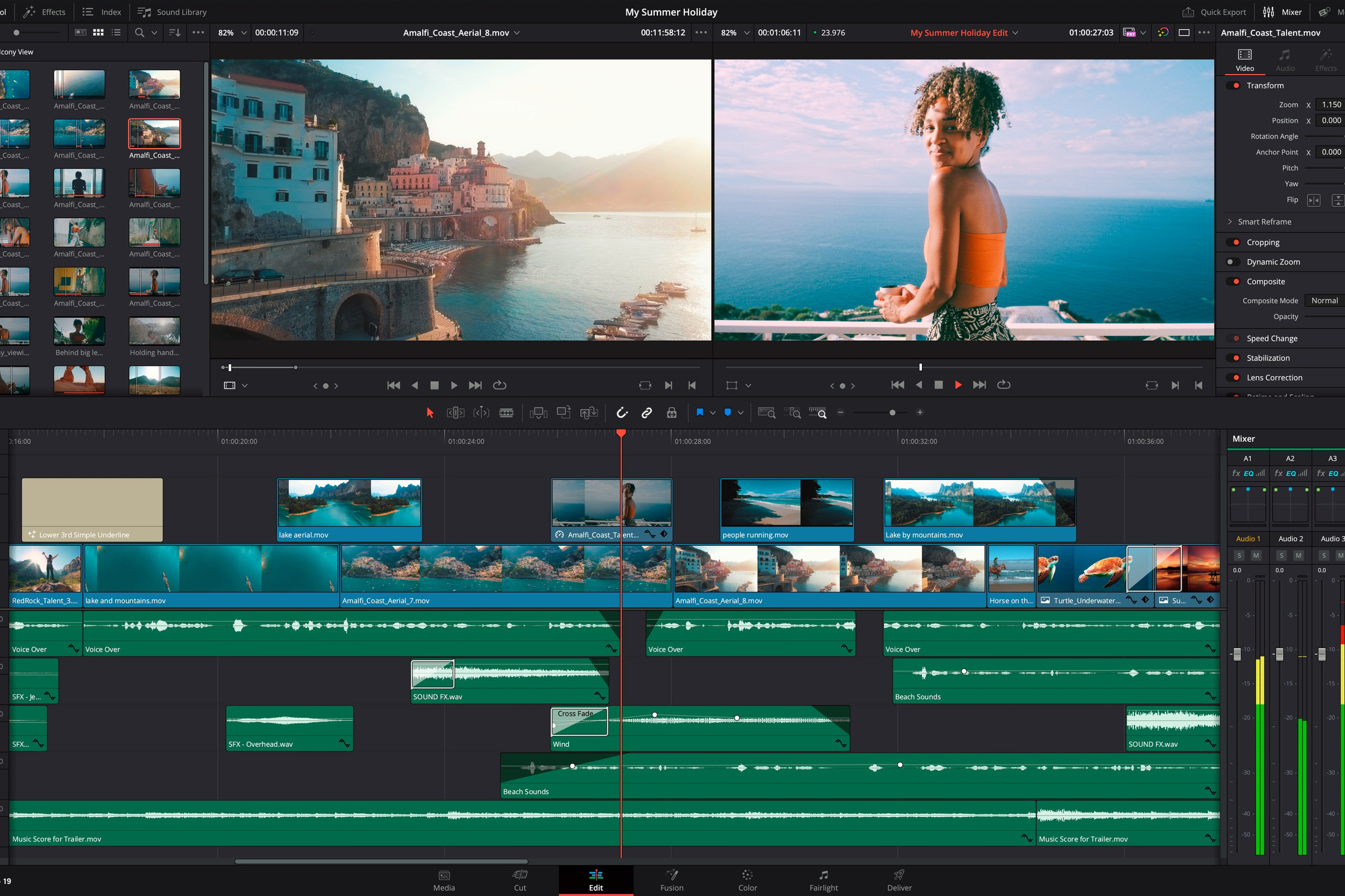The width and height of the screenshot is (1345, 896).
Task: Click loop button in source viewer
Action: tap(500, 385)
